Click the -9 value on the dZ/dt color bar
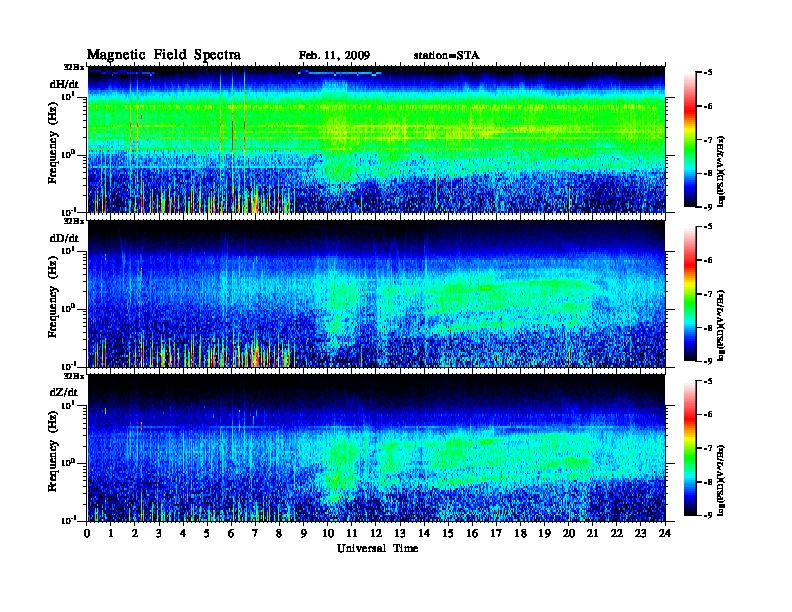This screenshot has width=792, height=612. [708, 515]
